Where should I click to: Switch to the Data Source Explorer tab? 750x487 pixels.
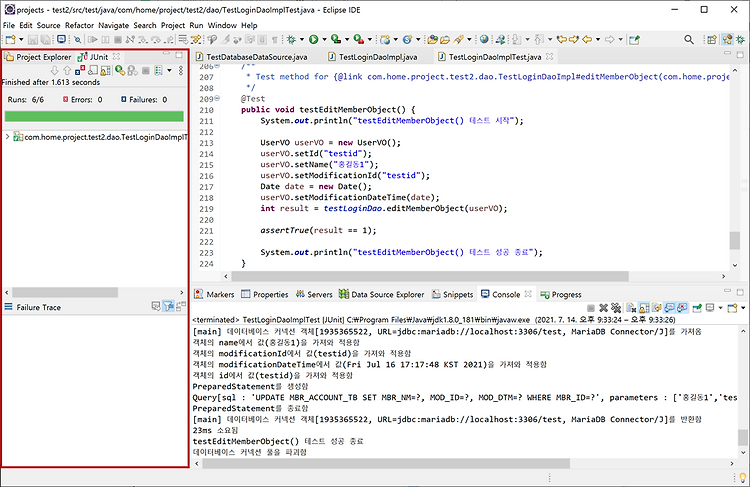click(x=382, y=294)
